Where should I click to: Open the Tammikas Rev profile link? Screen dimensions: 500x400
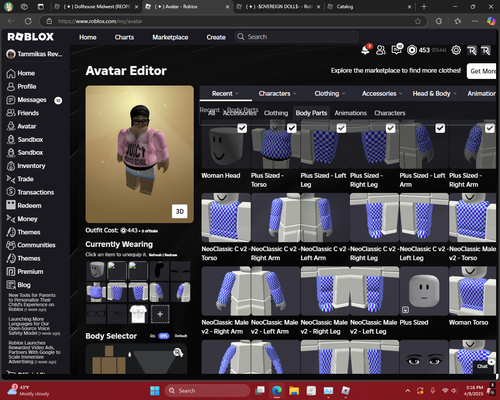click(x=35, y=54)
